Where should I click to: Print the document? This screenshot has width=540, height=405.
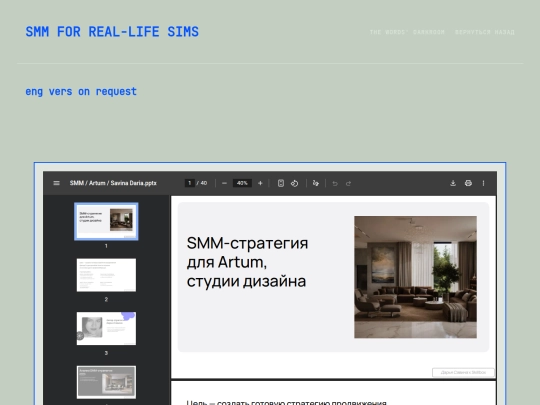click(x=468, y=183)
